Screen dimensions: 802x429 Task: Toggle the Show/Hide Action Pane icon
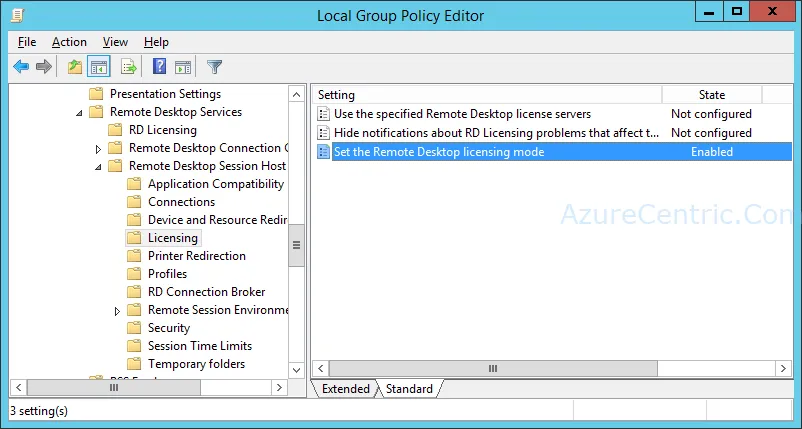point(183,66)
